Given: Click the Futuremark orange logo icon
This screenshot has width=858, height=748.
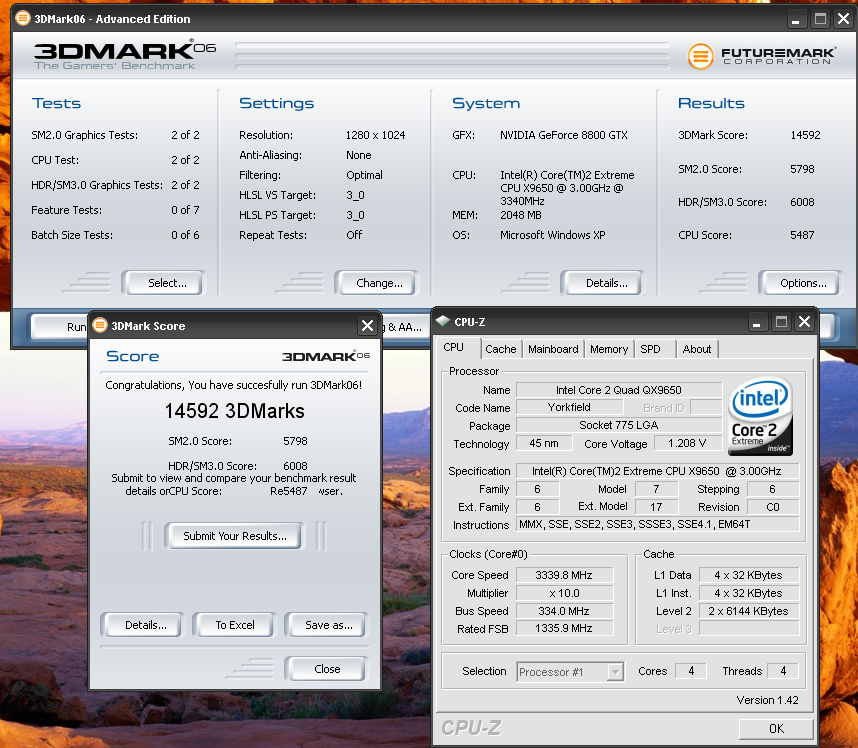Looking at the screenshot, I should tap(700, 56).
